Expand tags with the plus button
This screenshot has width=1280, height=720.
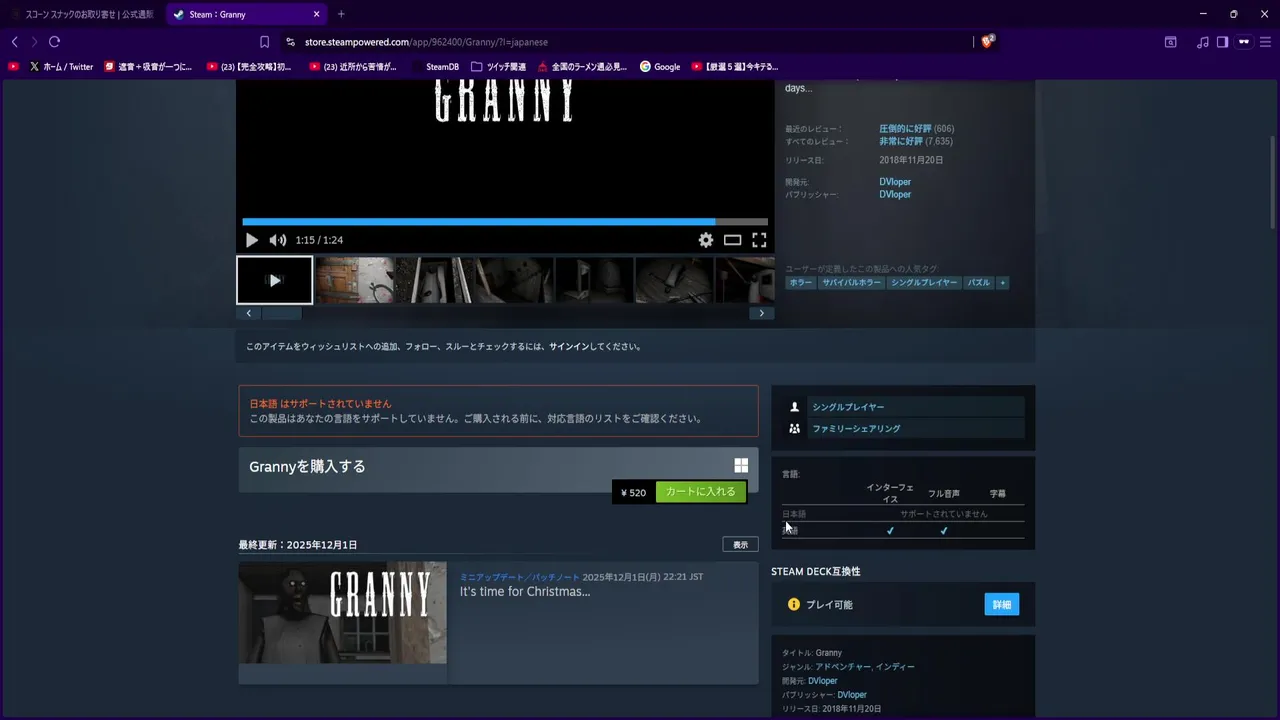tap(1003, 283)
